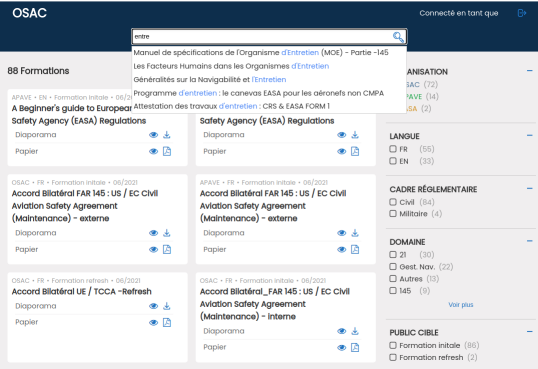Download Diaporama of the APAVE Accord Bilatéral FAR 145 externe
538x369 pixels.
point(355,233)
